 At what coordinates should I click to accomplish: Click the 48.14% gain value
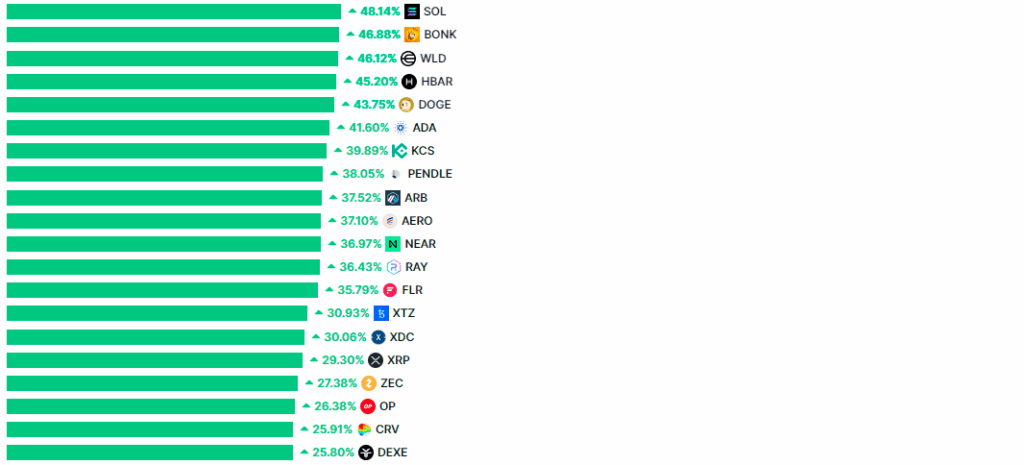[380, 11]
